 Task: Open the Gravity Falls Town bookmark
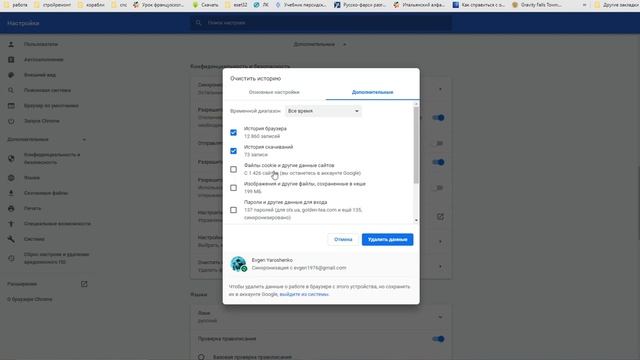[x=537, y=5]
